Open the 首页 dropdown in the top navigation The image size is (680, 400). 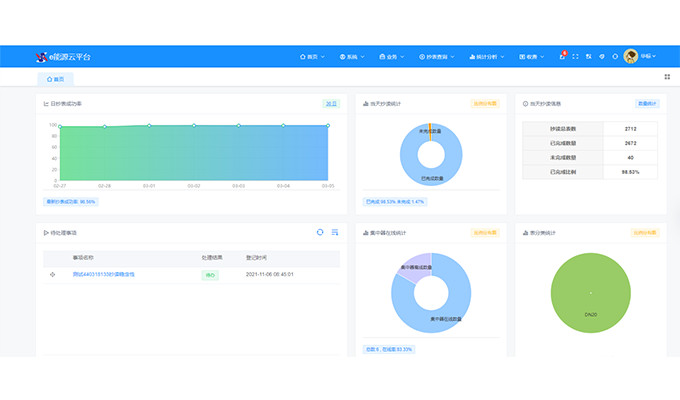coord(313,57)
